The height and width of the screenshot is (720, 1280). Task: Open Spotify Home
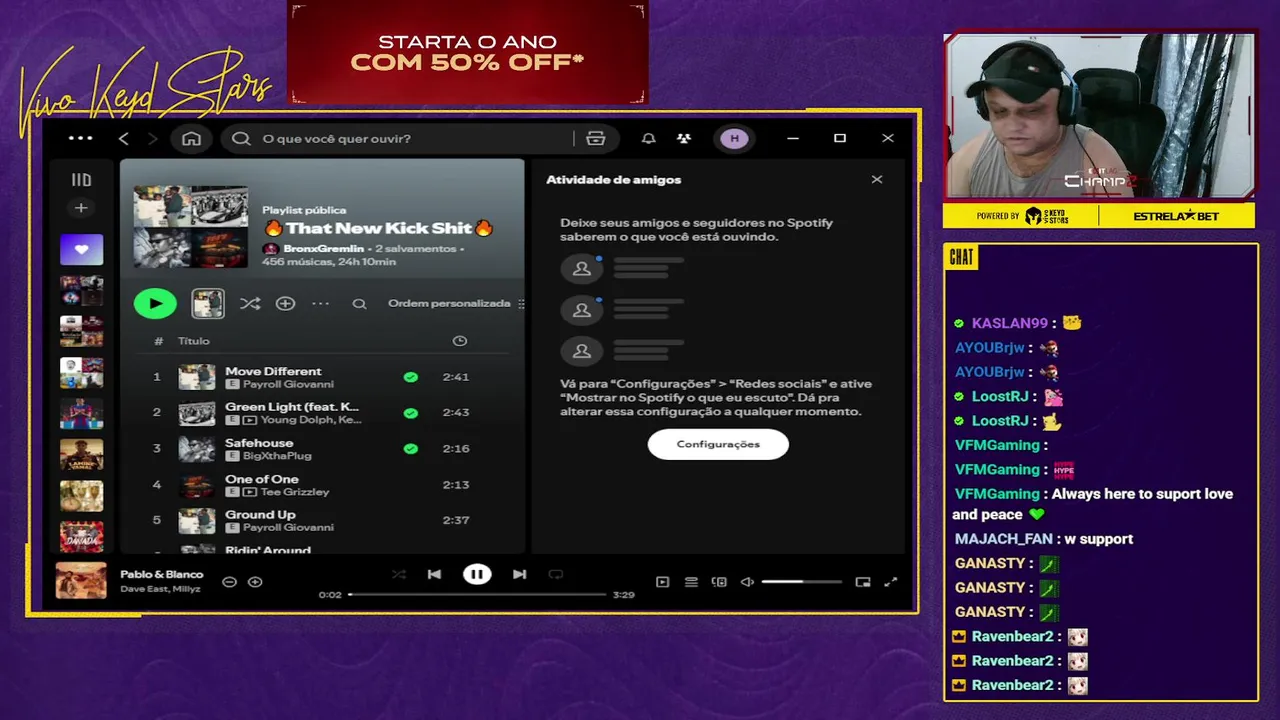tap(191, 138)
